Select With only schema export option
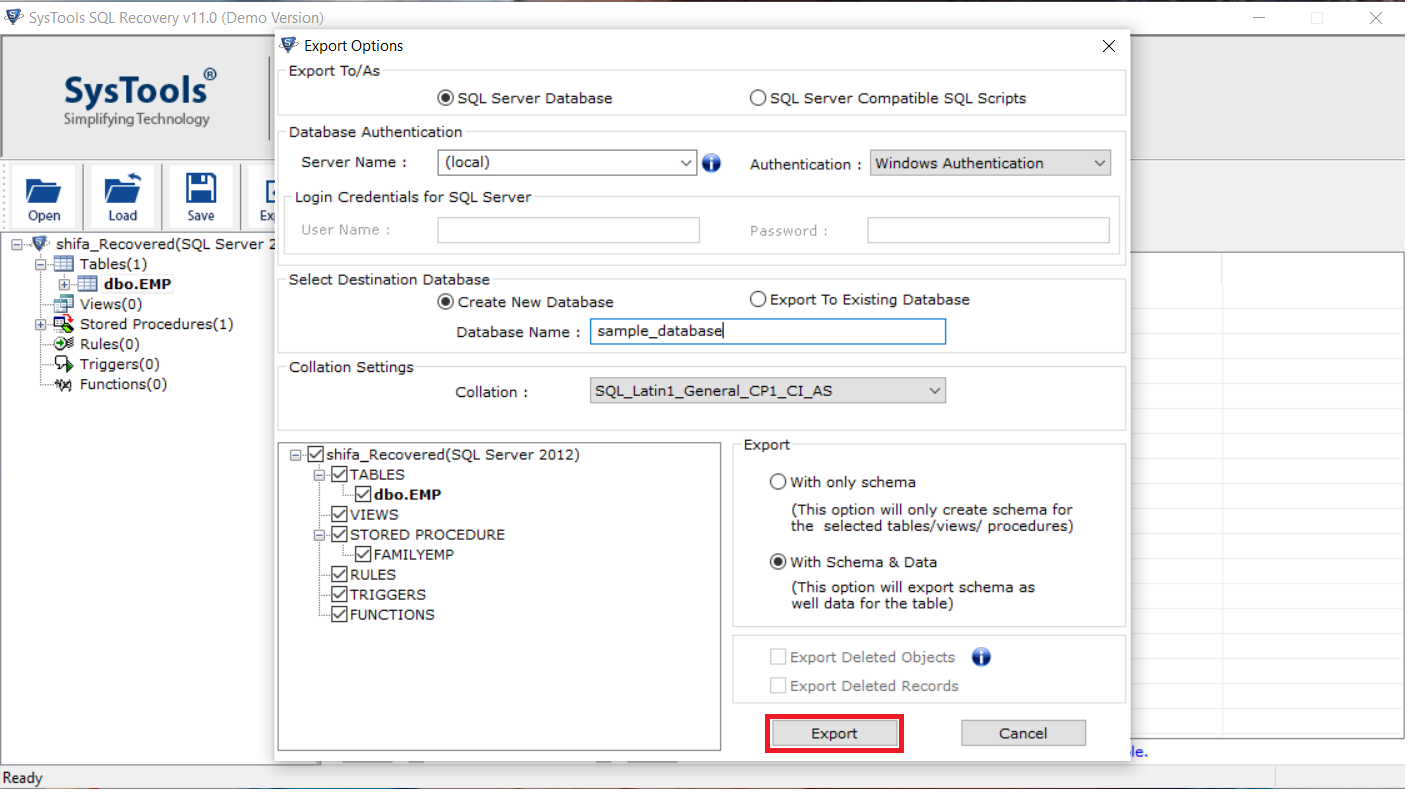Screen dimensions: 1412x794 point(778,482)
